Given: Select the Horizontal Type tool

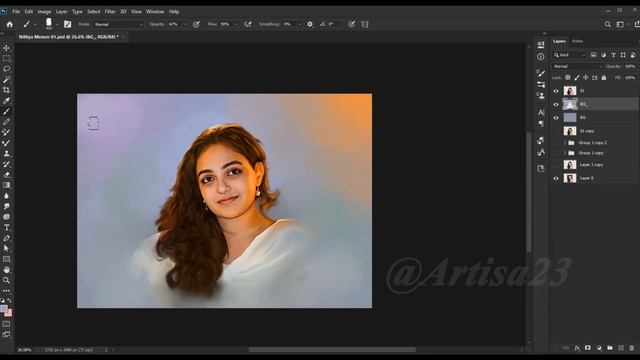Looking at the screenshot, I should 7,227.
